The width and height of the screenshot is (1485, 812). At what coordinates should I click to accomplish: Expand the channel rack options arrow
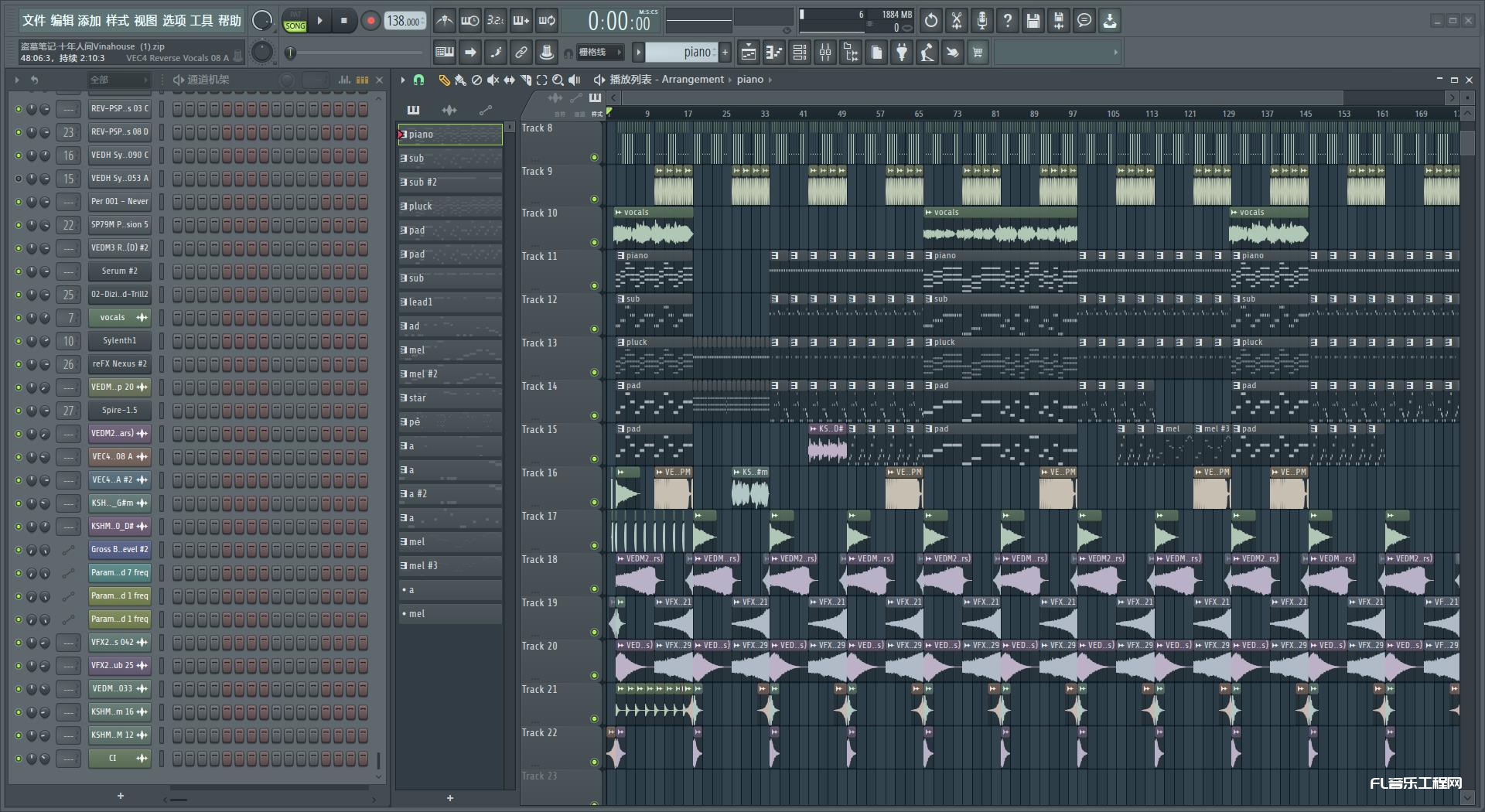click(x=17, y=80)
